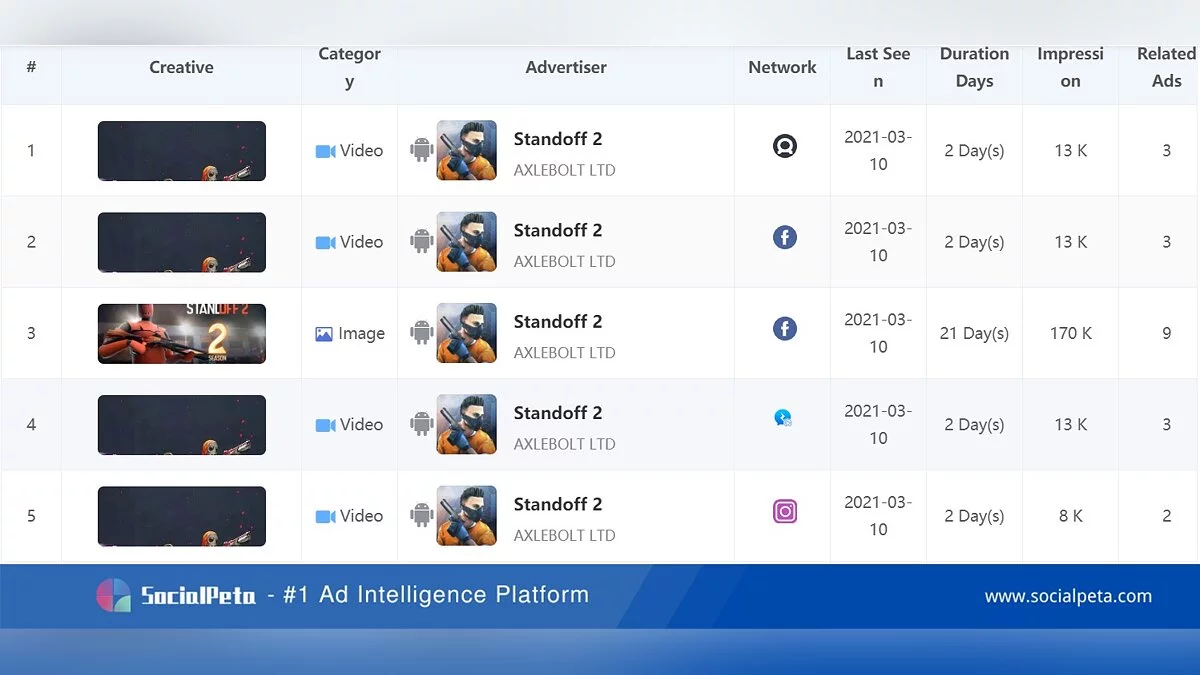
Task: Select the Related Ads value 9 in row 3
Action: (x=1166, y=333)
